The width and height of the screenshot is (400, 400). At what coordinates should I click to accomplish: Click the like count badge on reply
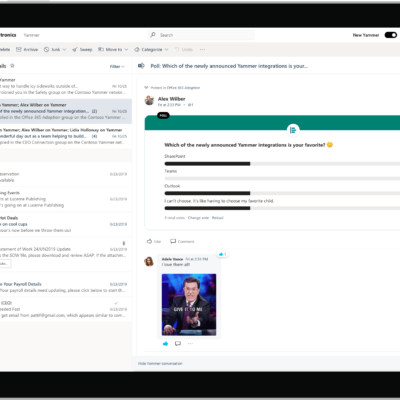[223, 254]
